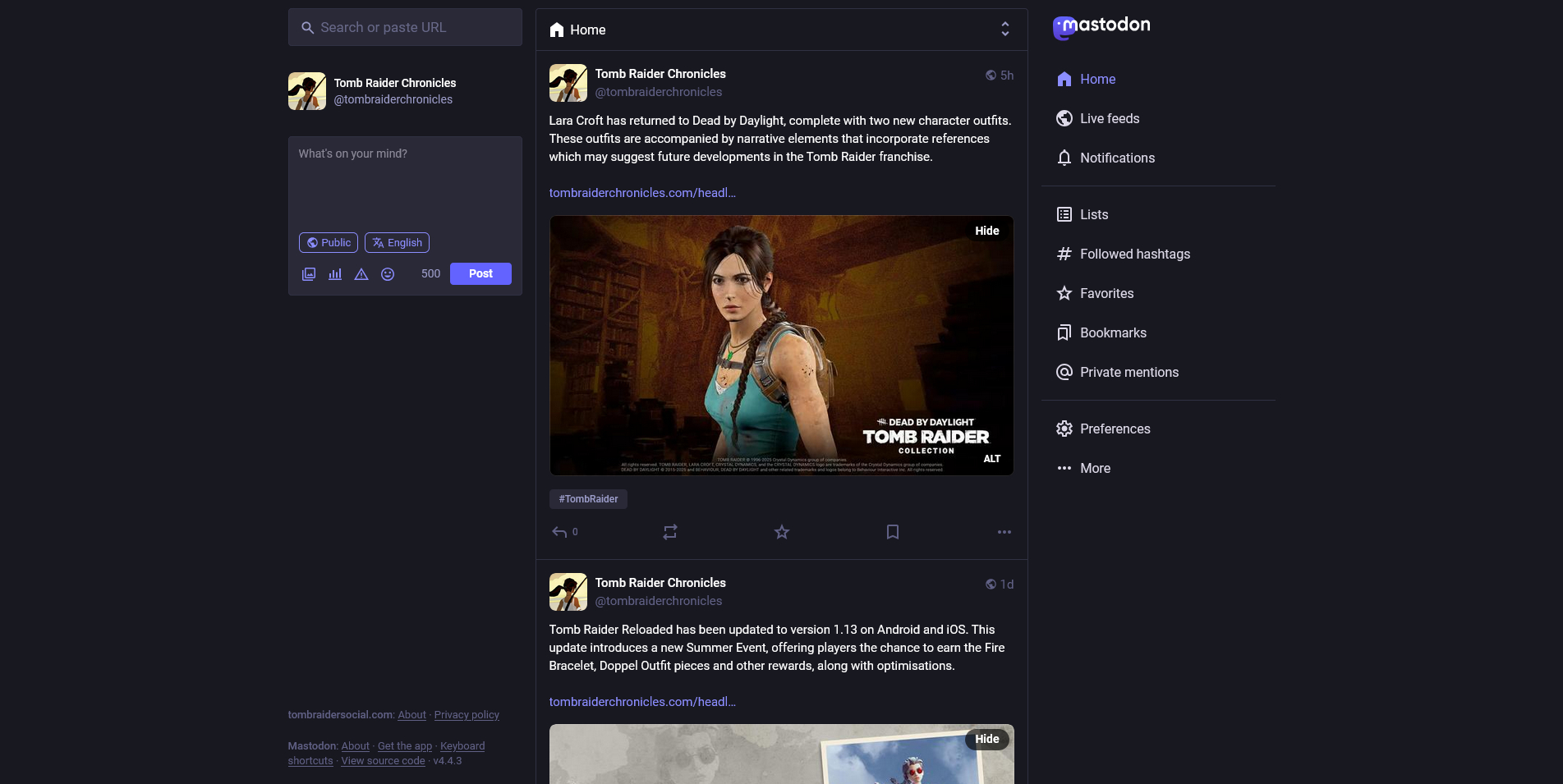
Task: Open the #TombRaider hashtag
Action: 588,499
